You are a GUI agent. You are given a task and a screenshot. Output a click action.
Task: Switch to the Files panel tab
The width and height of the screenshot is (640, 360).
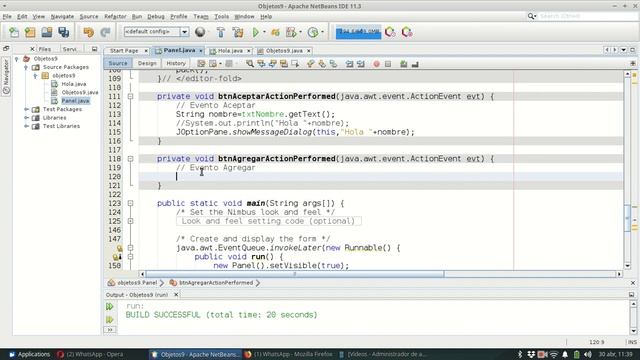click(44, 49)
